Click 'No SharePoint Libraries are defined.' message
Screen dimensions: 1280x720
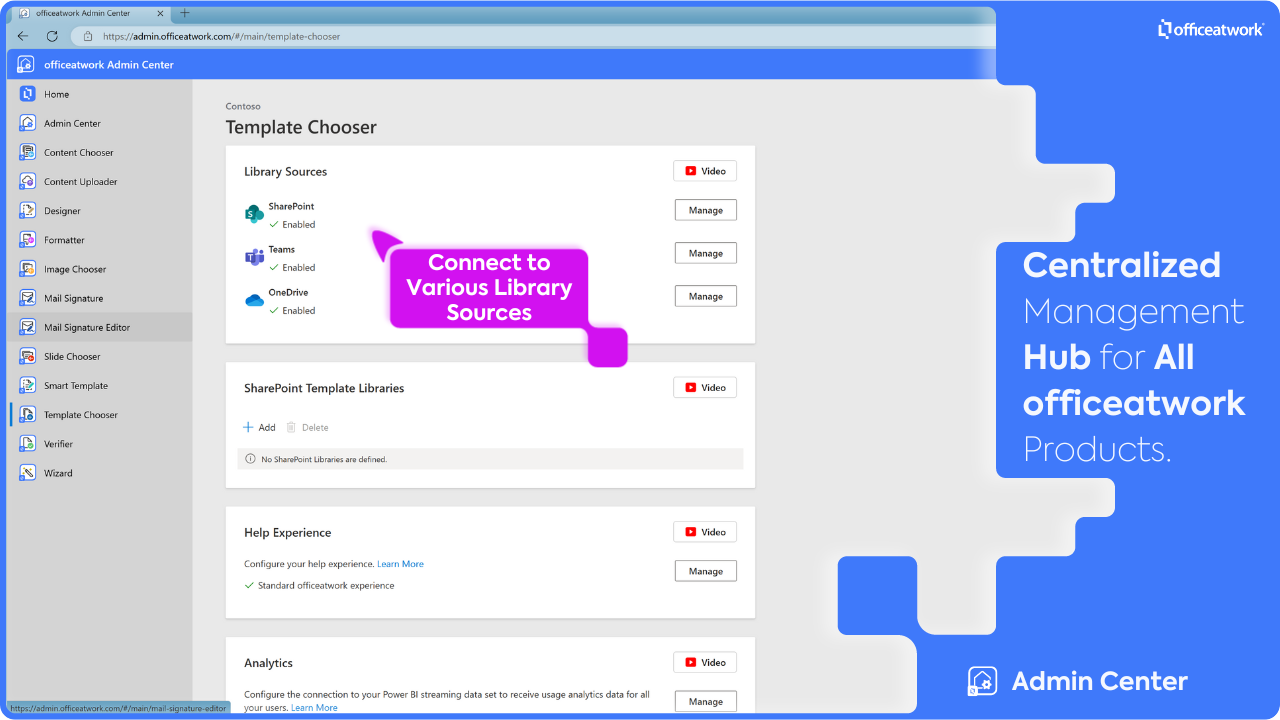324,460
